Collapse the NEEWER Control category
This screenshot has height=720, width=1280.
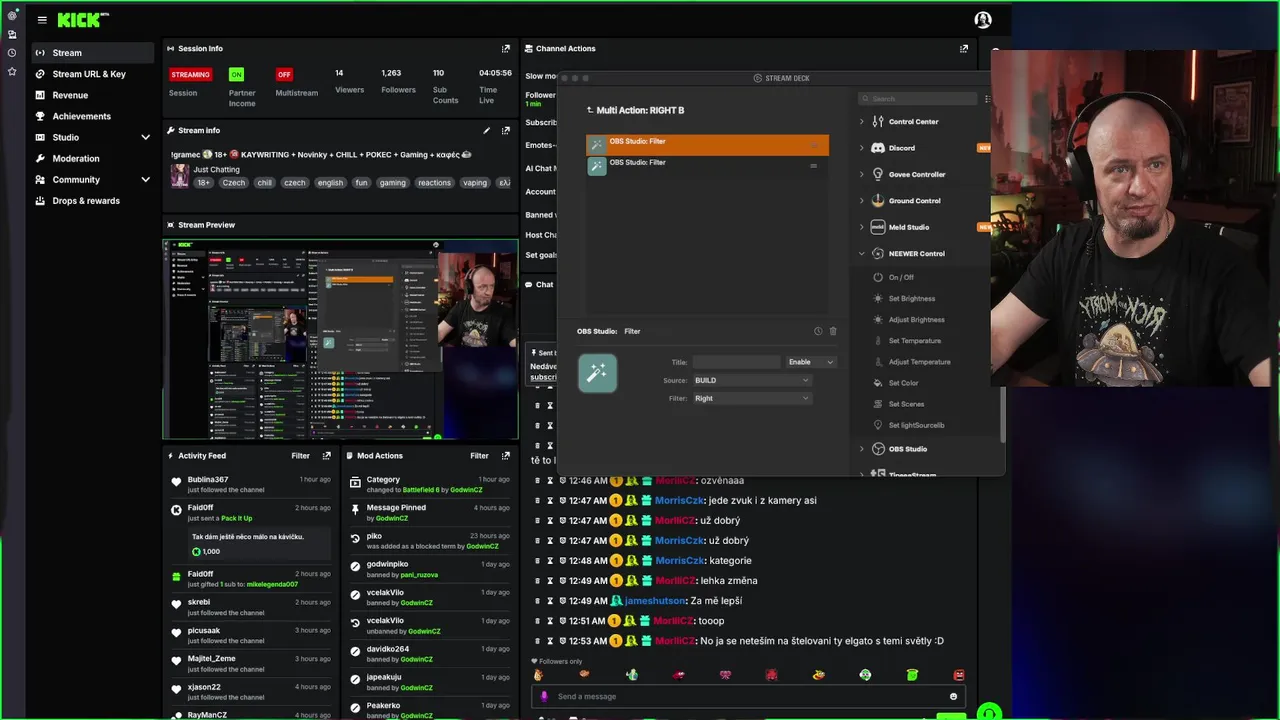pos(862,253)
